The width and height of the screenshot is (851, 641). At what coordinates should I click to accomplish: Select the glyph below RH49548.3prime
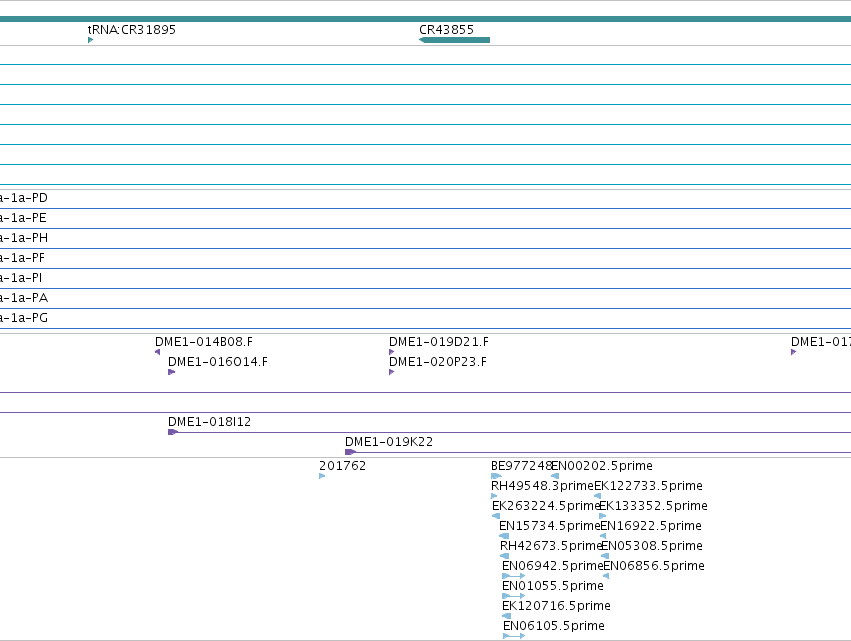point(494,496)
